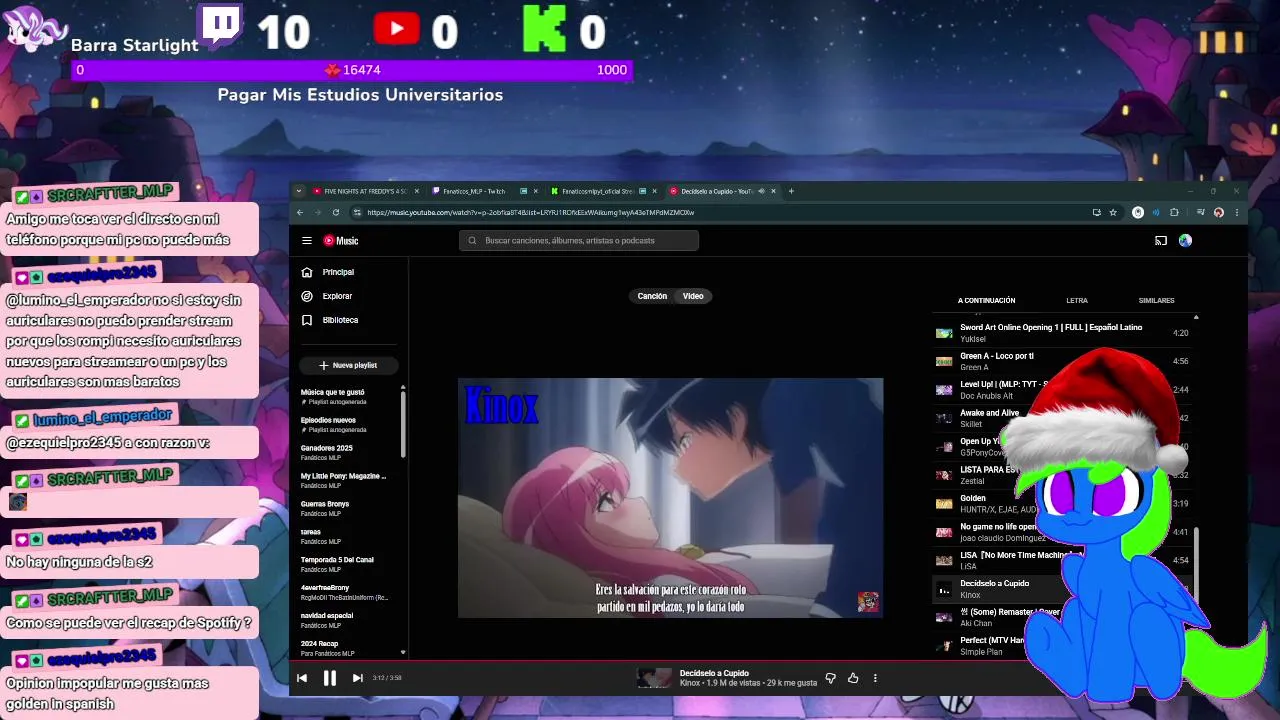Viewport: 1280px width, 720px height.
Task: Open the three-dot song options menu
Action: tap(875, 678)
